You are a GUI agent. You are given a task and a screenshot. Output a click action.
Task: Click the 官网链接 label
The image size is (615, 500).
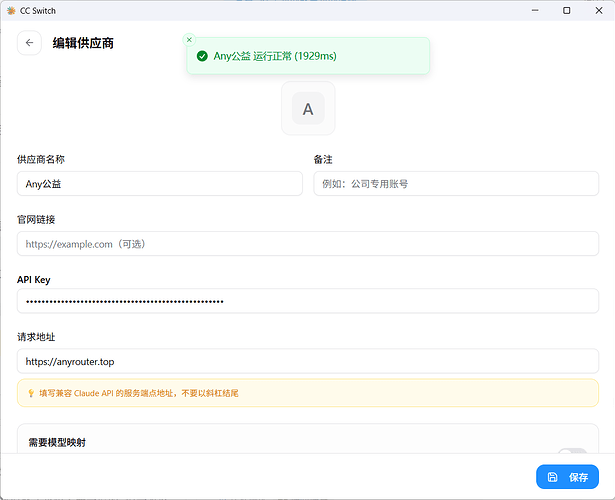point(36,220)
